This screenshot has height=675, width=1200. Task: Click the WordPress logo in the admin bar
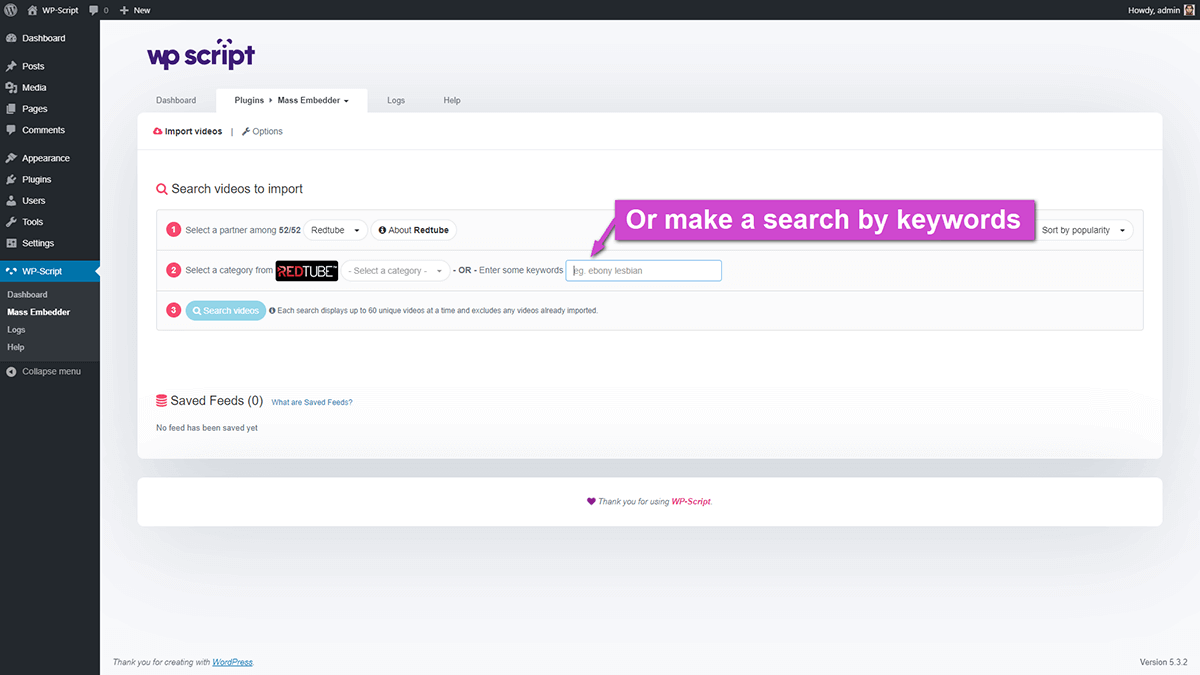10,10
